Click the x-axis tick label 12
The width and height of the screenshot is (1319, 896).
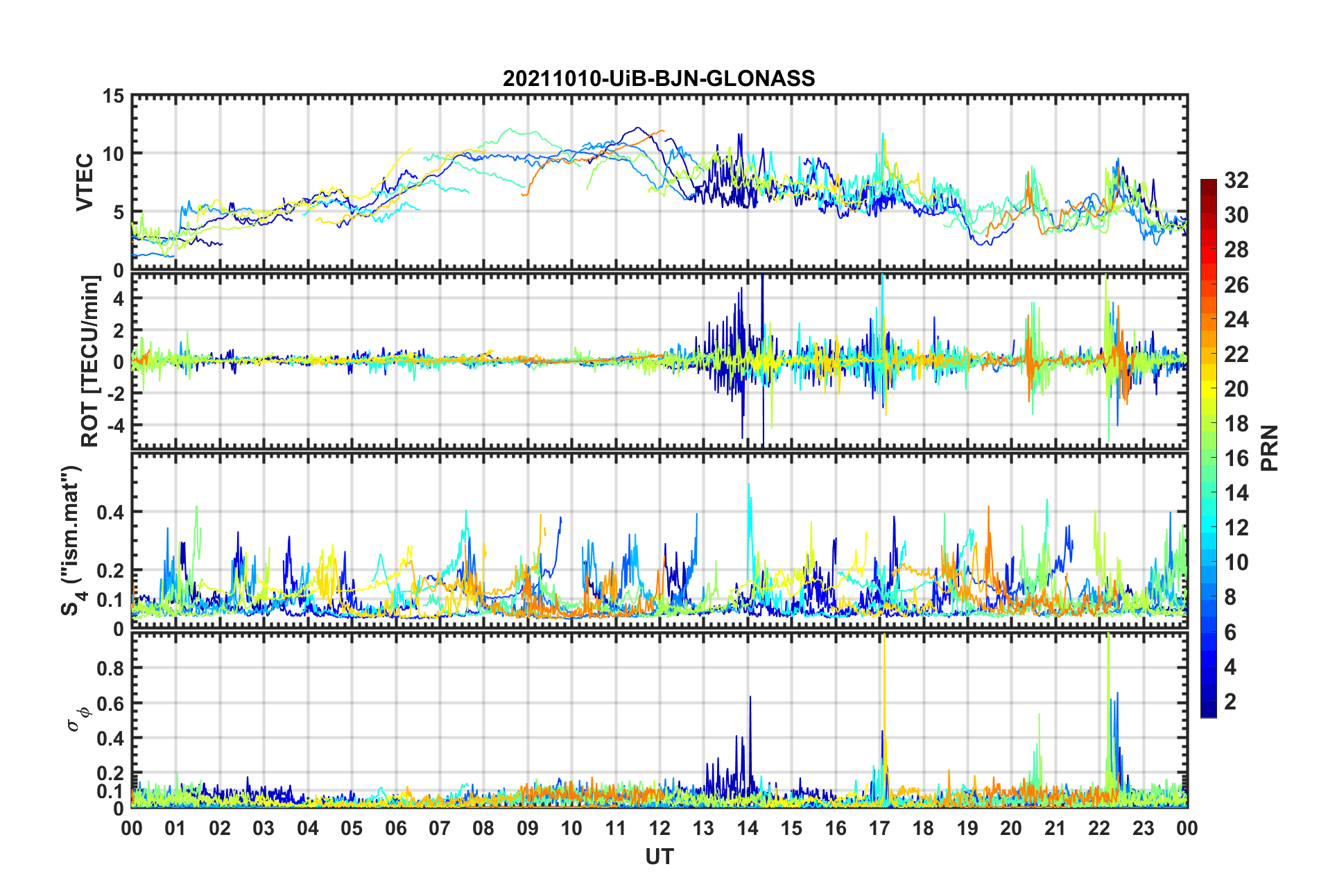[x=659, y=828]
